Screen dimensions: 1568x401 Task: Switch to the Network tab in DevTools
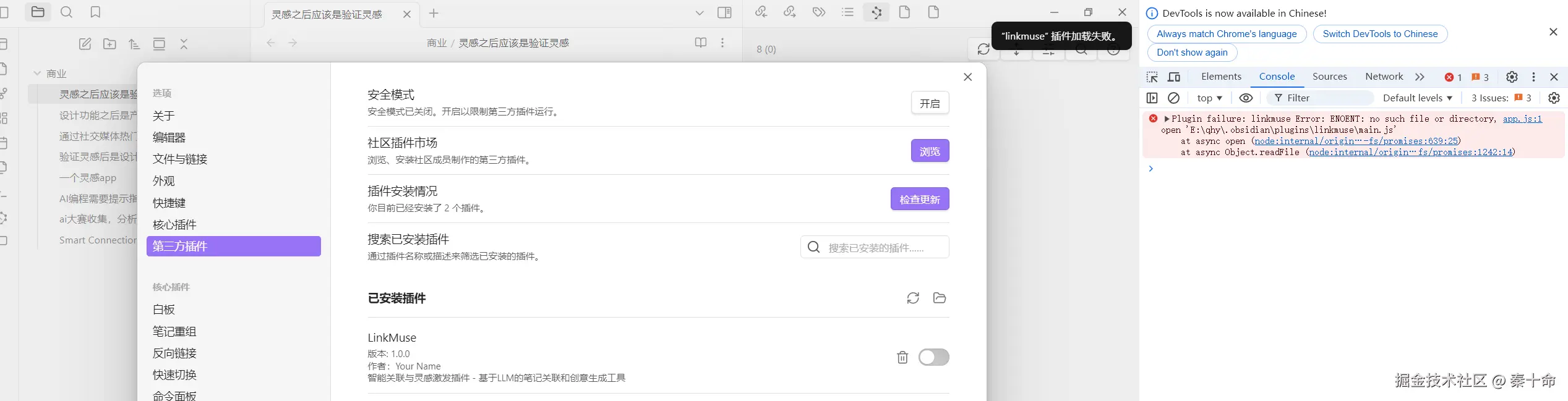[x=1384, y=77]
